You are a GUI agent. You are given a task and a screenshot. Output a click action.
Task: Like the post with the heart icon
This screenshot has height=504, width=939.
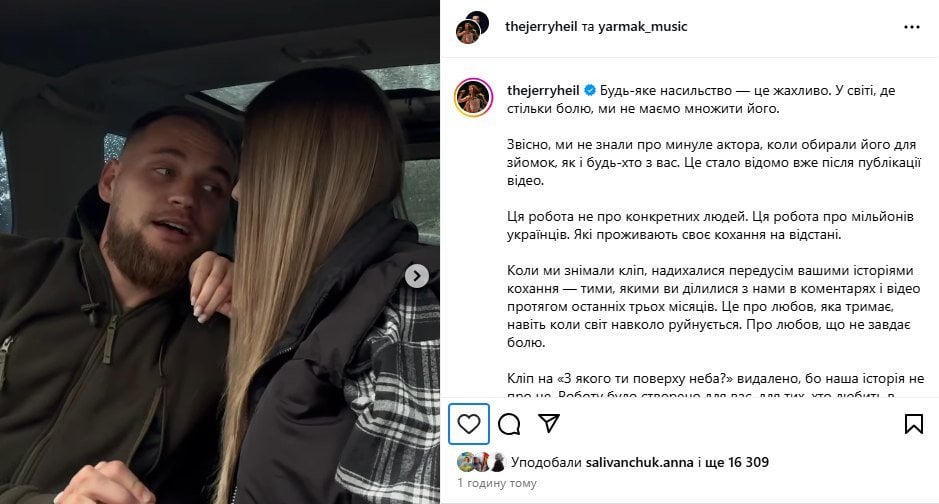tap(469, 424)
